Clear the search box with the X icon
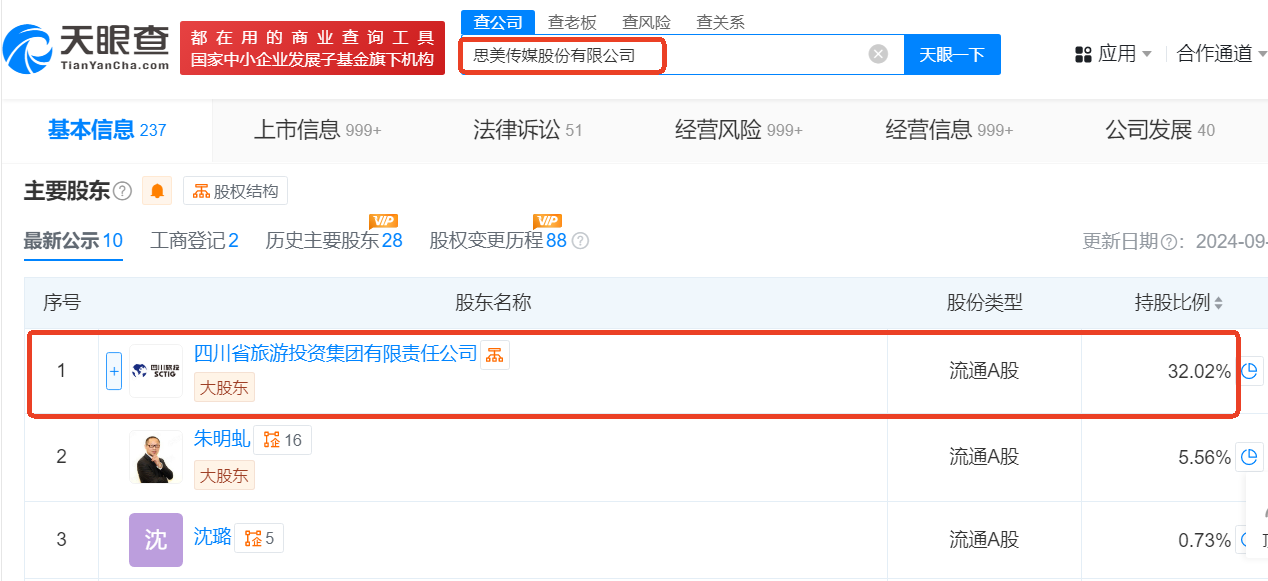The width and height of the screenshot is (1268, 581). tap(878, 54)
